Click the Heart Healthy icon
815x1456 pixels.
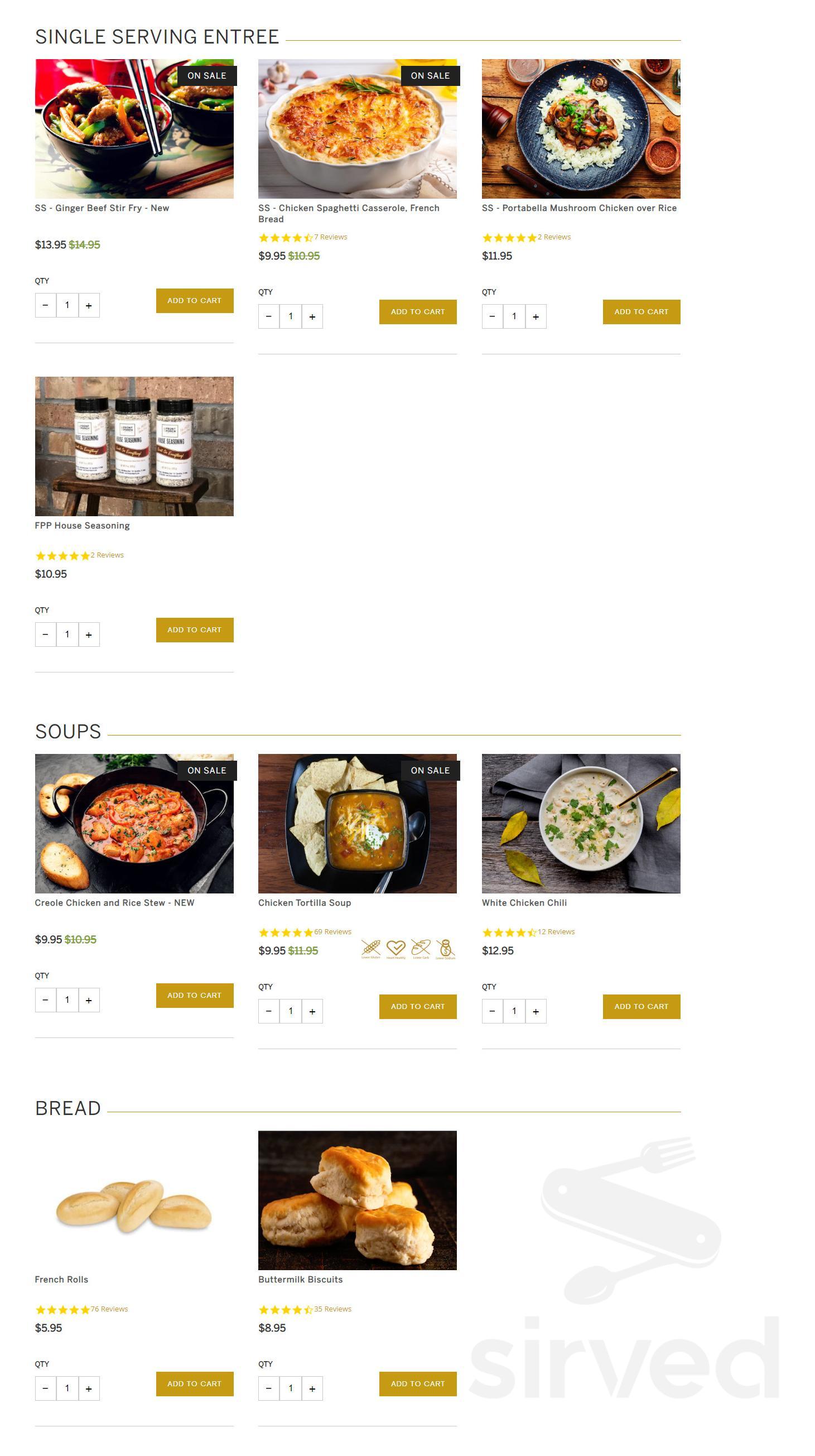pos(396,949)
